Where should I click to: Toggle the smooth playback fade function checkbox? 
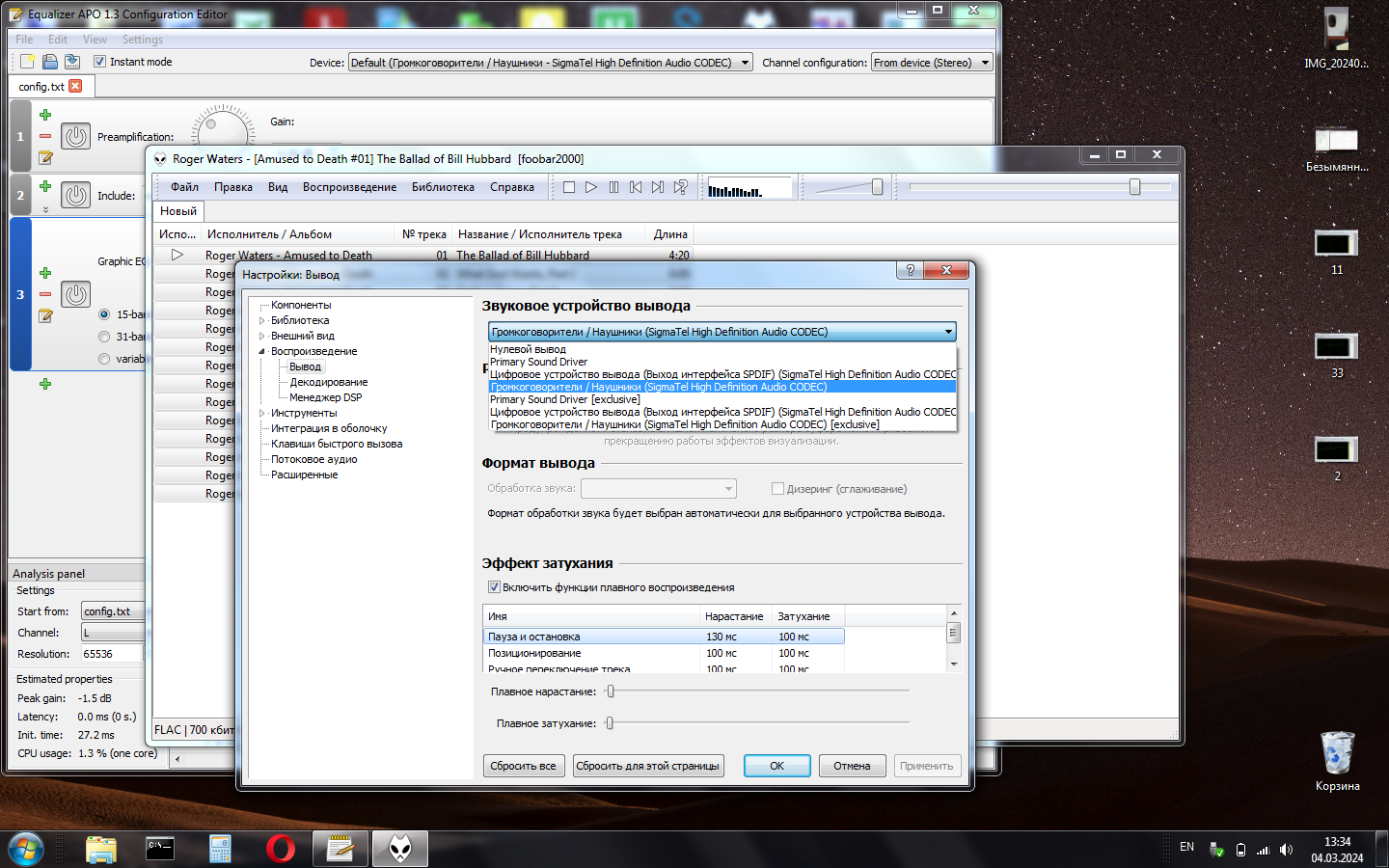point(494,587)
